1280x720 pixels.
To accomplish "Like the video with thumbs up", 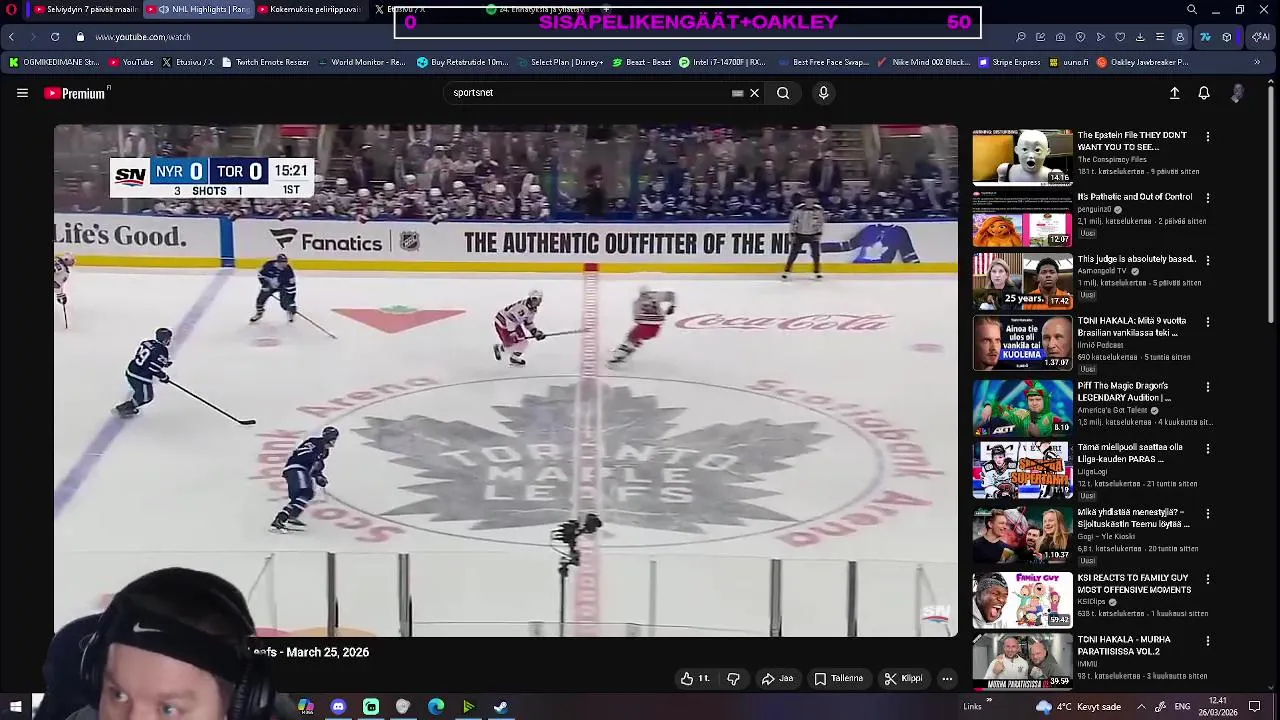I will coord(695,678).
